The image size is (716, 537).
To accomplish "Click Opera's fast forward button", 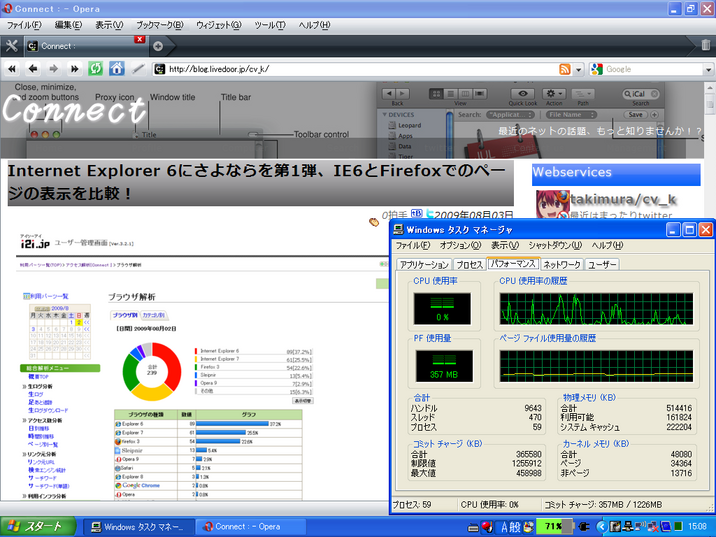I will coord(74,69).
